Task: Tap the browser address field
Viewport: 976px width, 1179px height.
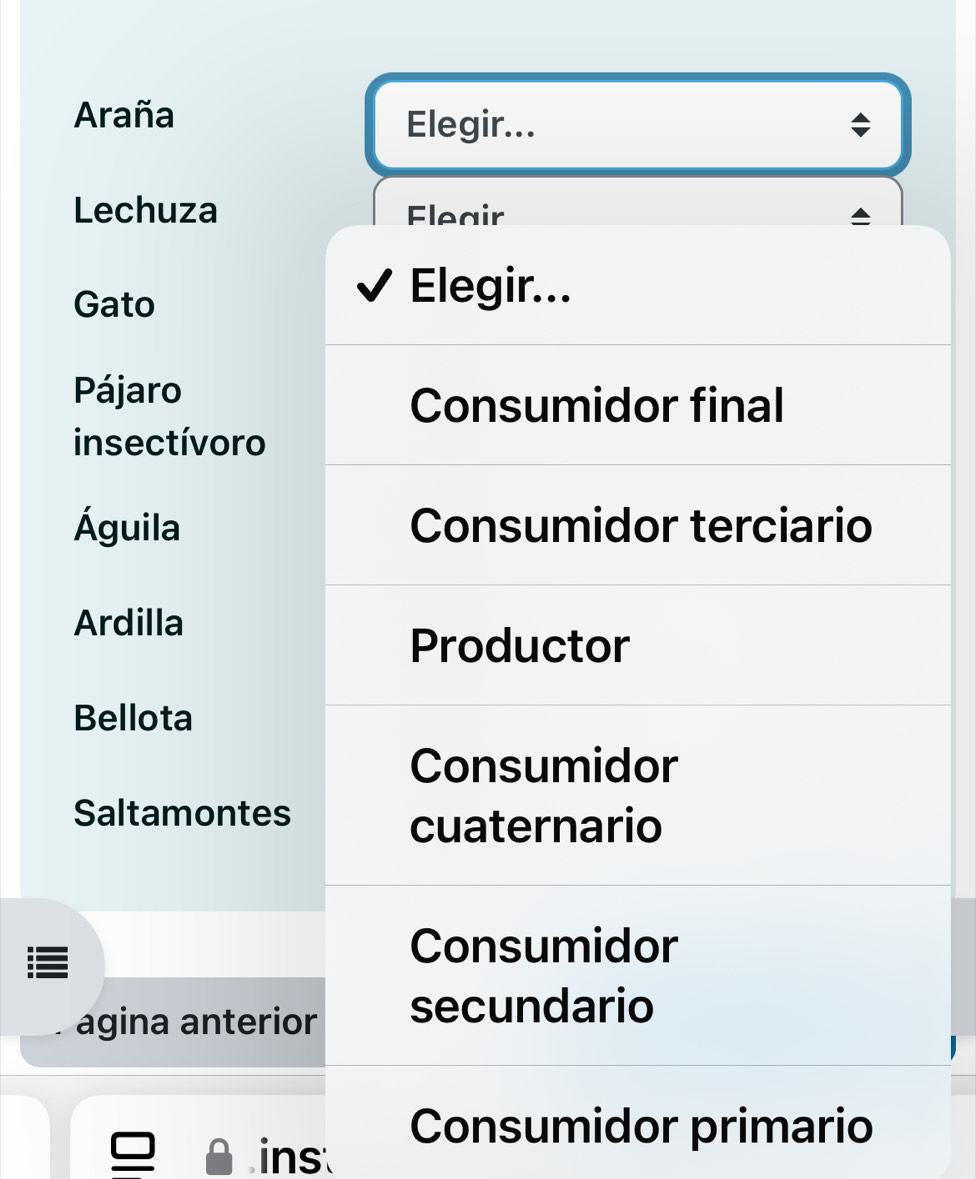Action: [199, 1137]
